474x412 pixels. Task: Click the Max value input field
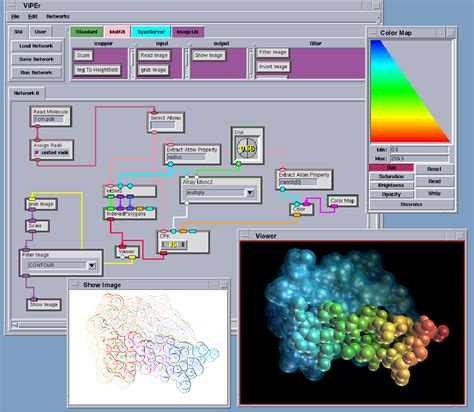click(x=419, y=158)
